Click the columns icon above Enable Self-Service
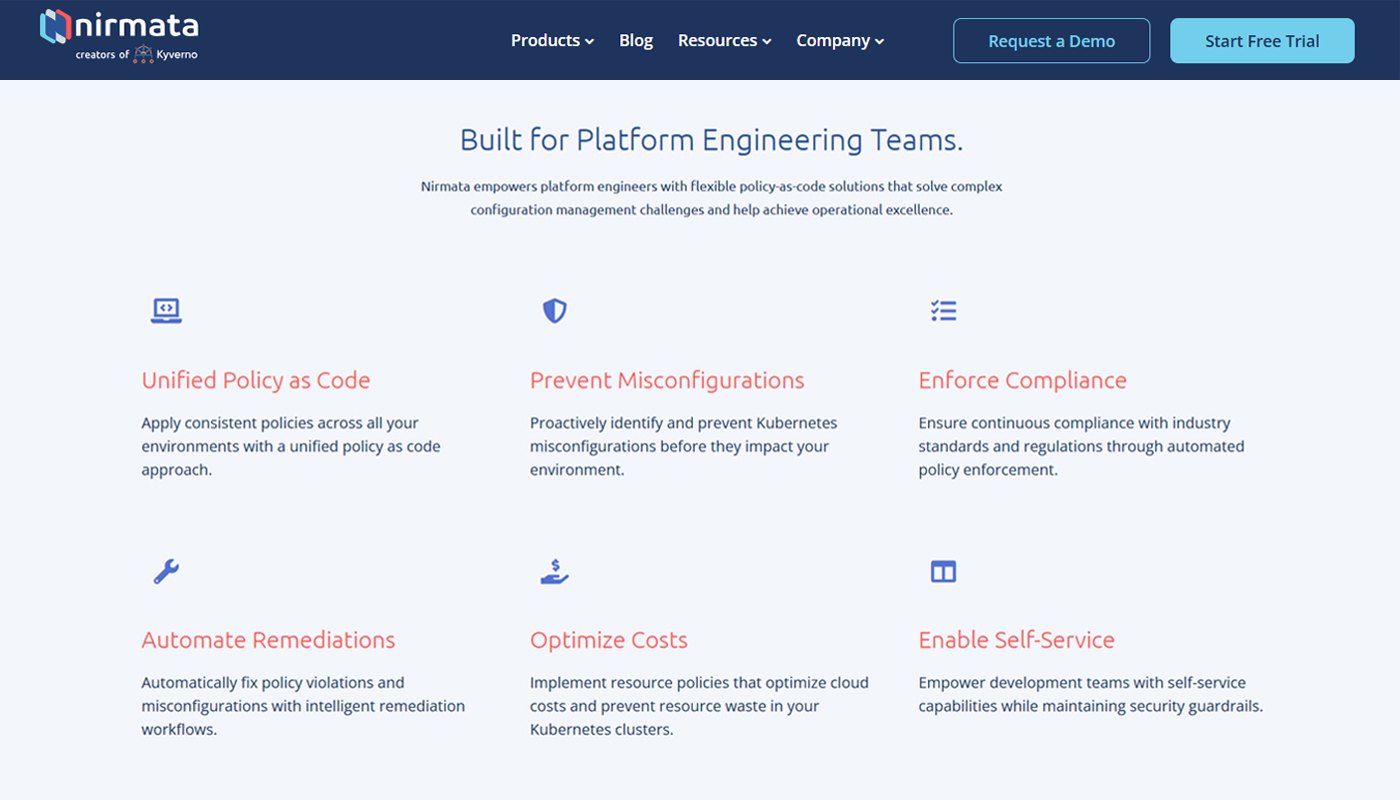1400x800 pixels. (943, 571)
